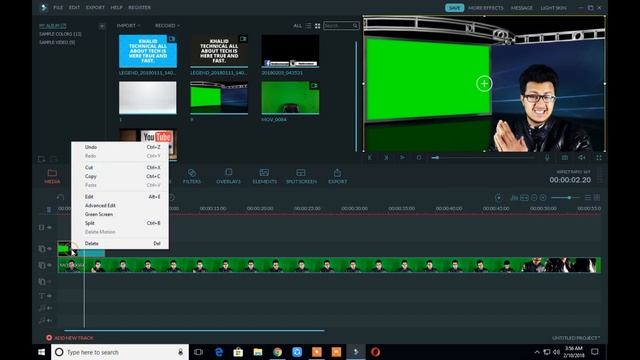Step to previous frame in preview
Screen dimensions: 640x360
370,158
